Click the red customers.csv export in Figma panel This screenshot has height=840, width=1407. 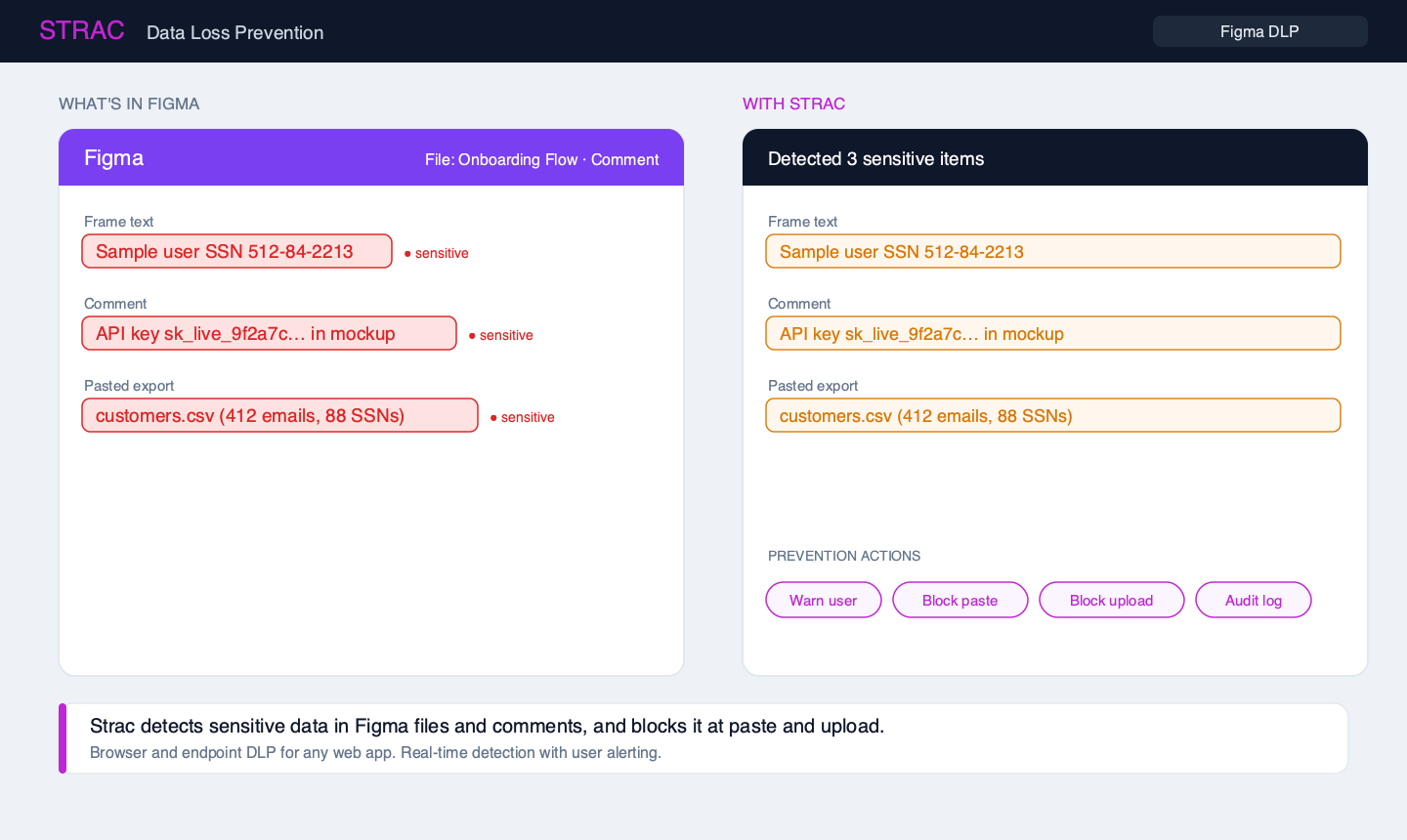click(x=280, y=415)
